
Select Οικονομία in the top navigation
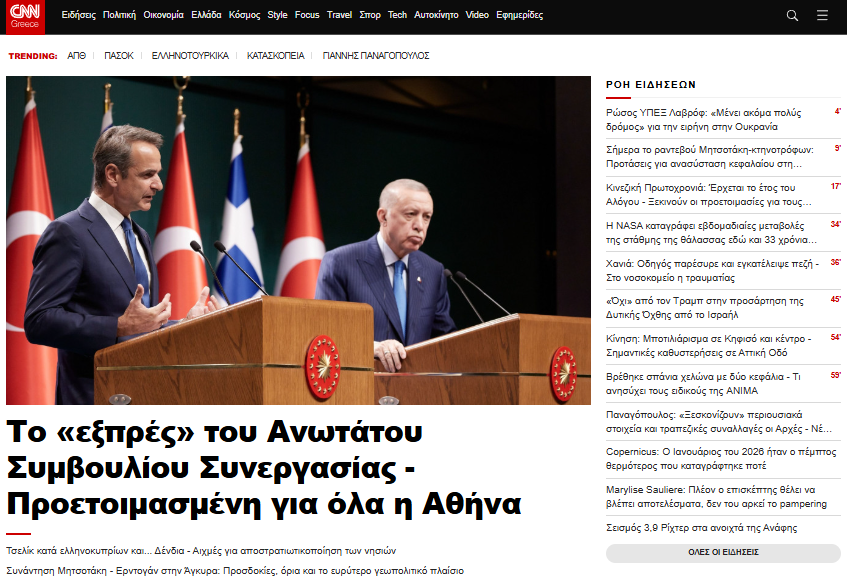(163, 16)
